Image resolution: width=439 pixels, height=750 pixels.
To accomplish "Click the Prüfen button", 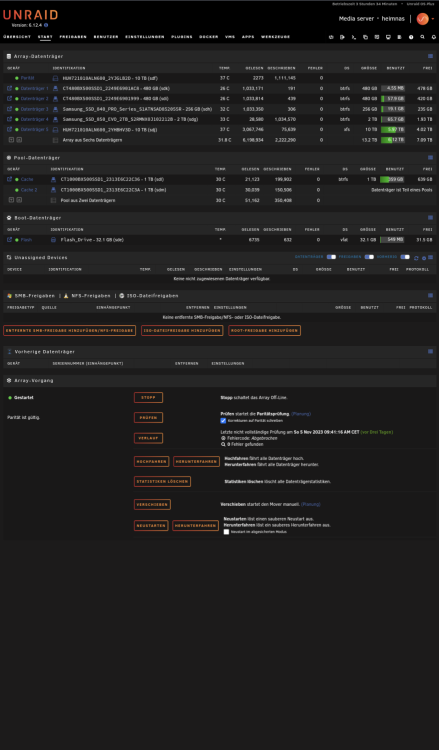I will tap(148, 418).
